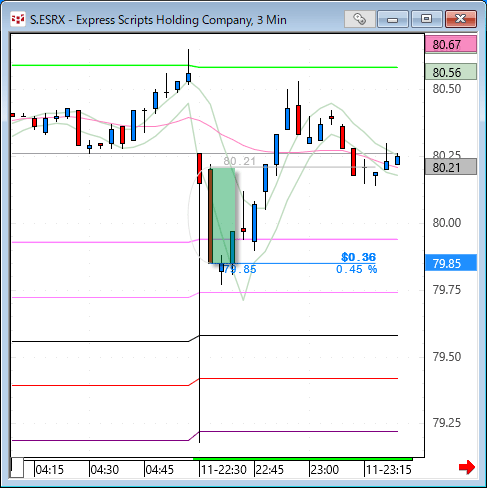487x488 pixels.
Task: Minimize the S.ESRX chart window
Action: point(393,19)
